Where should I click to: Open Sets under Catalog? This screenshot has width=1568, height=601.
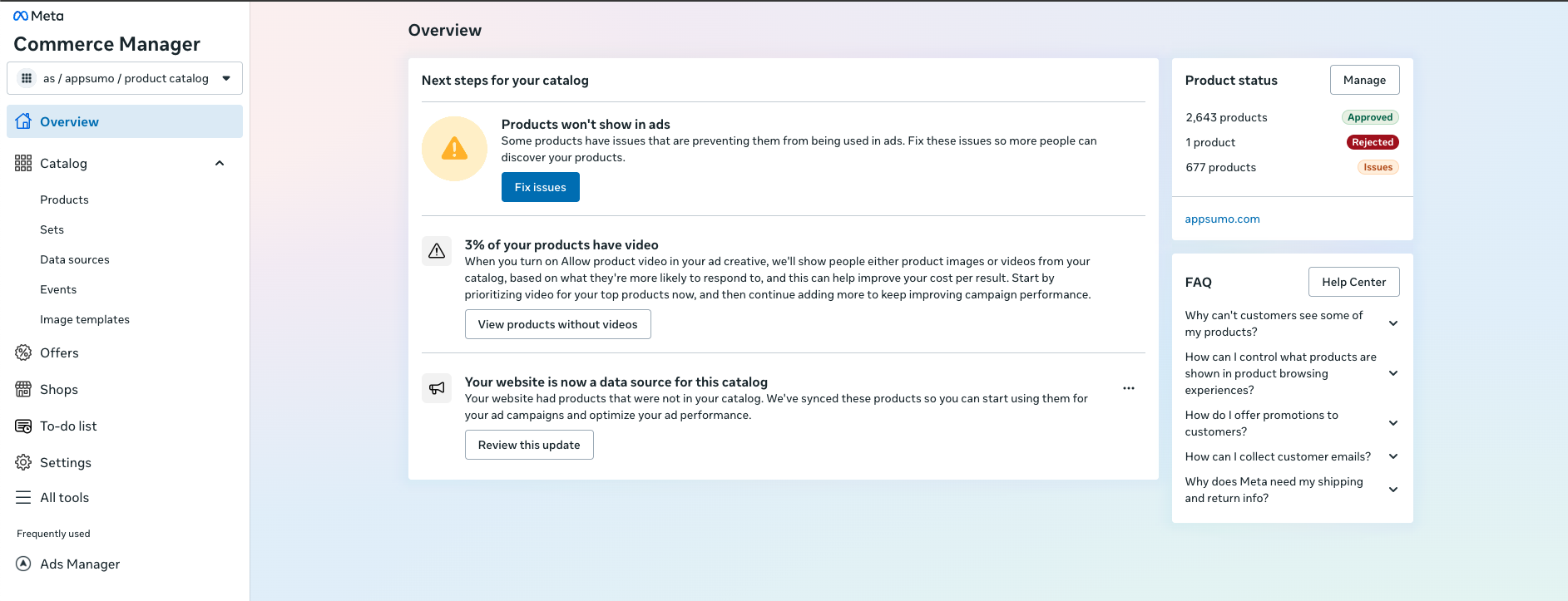52,229
